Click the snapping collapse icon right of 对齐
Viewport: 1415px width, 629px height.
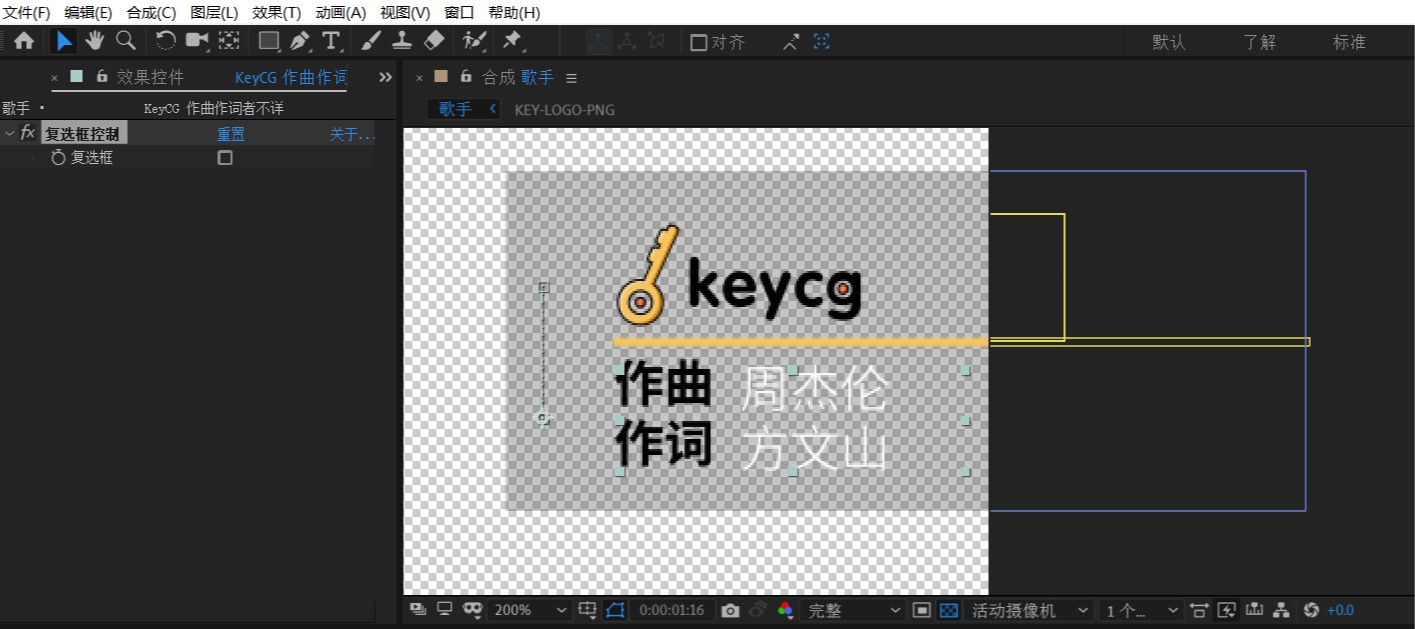pyautogui.click(x=791, y=42)
